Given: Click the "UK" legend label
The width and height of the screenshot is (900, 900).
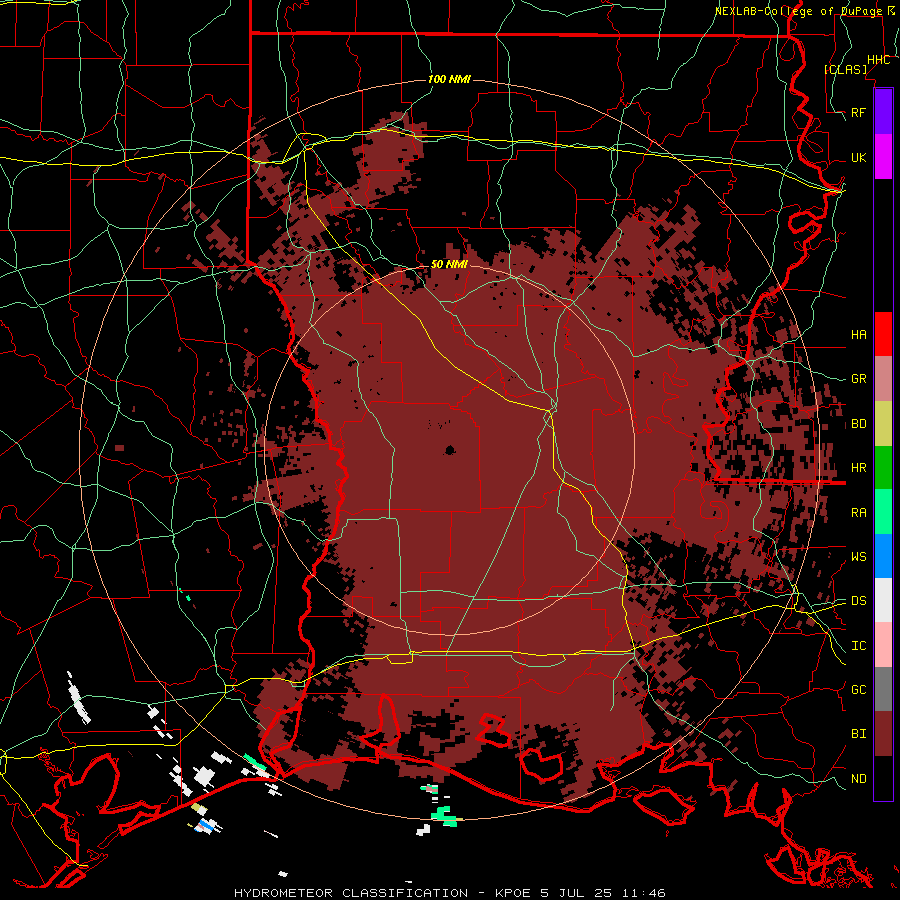Looking at the screenshot, I should point(858,157).
